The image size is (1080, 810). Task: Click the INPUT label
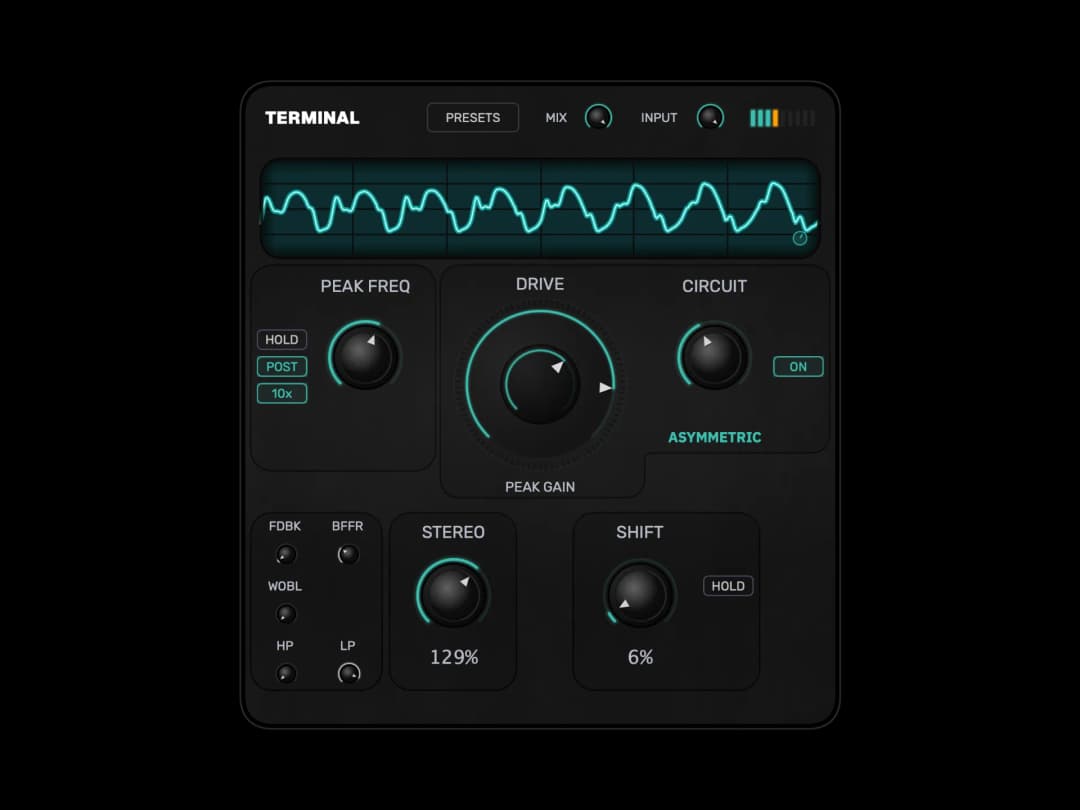(658, 118)
